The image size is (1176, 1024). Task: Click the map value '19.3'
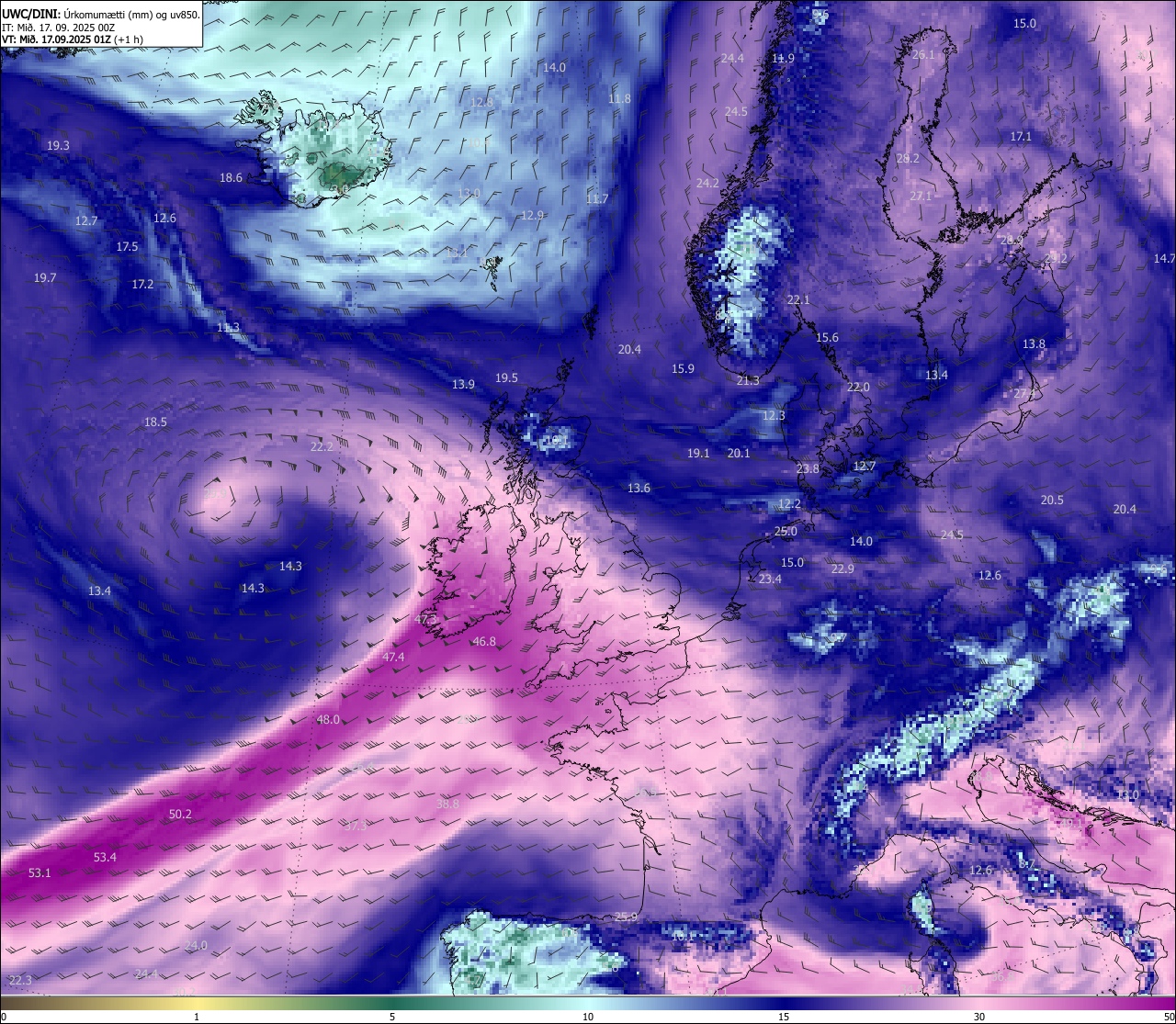[x=58, y=145]
